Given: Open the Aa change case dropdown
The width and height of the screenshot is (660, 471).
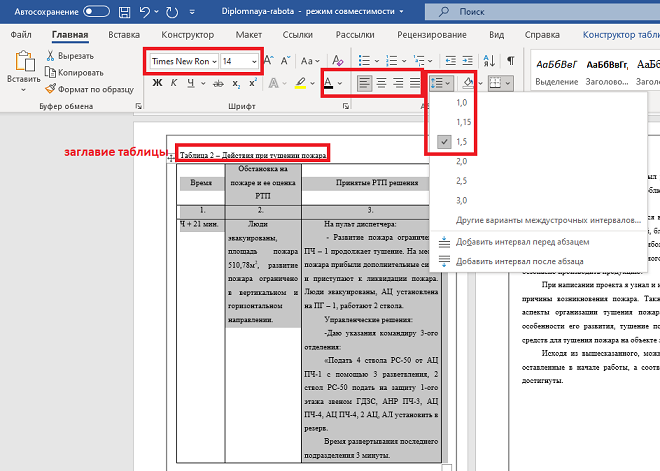Looking at the screenshot, I should [x=311, y=60].
